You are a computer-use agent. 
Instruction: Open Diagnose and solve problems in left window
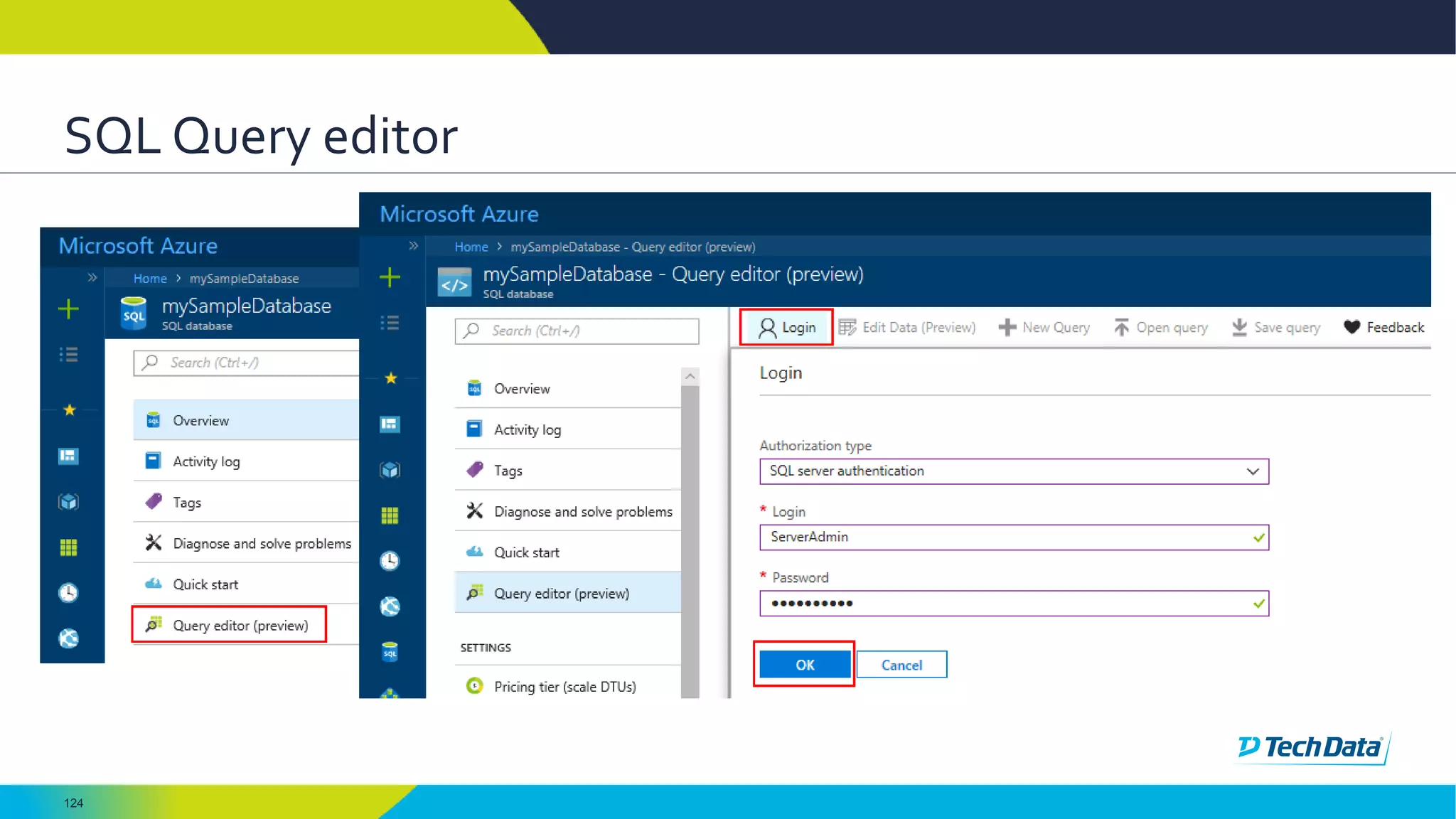pyautogui.click(x=246, y=543)
